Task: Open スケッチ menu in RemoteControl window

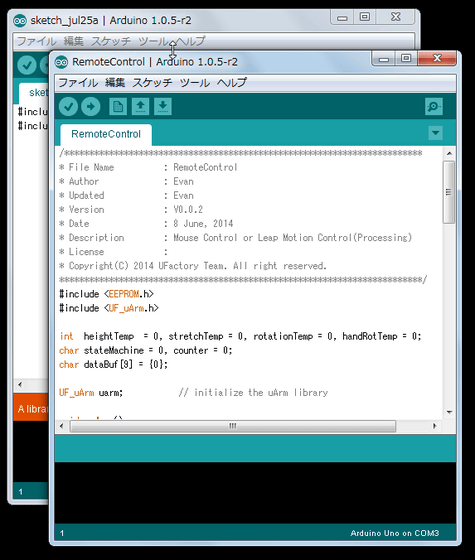Action: click(x=152, y=83)
